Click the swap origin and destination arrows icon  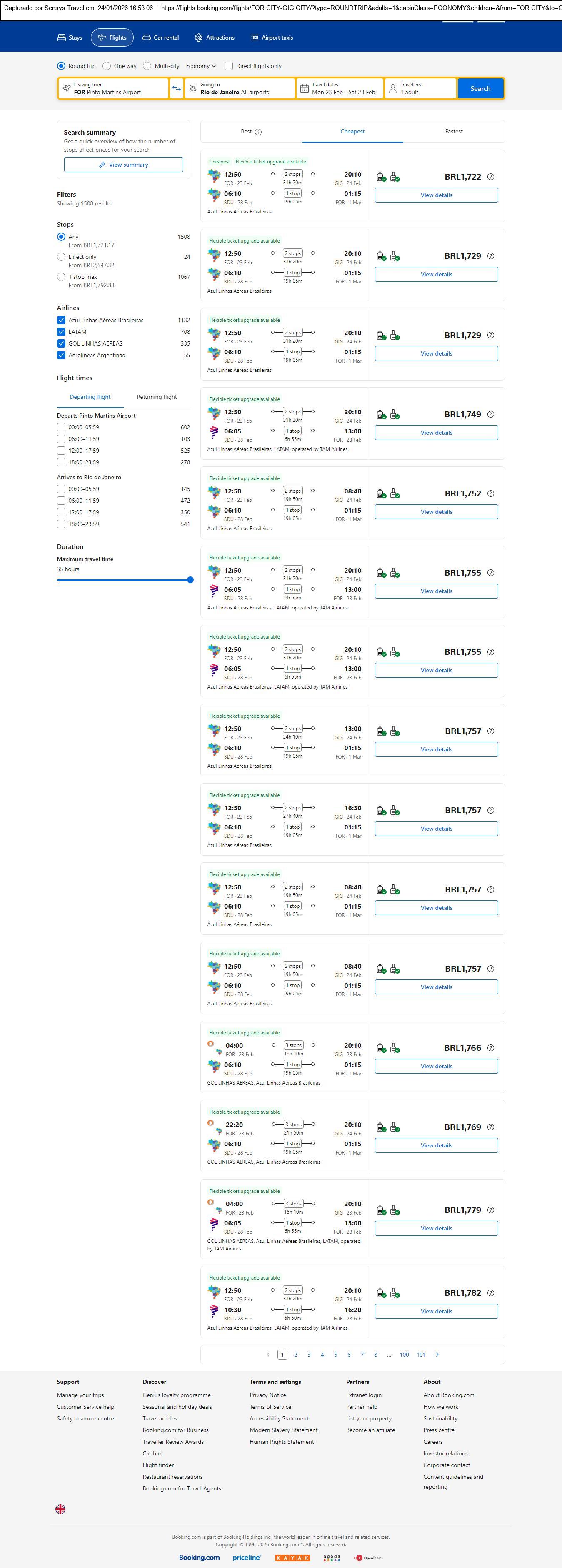click(x=176, y=88)
